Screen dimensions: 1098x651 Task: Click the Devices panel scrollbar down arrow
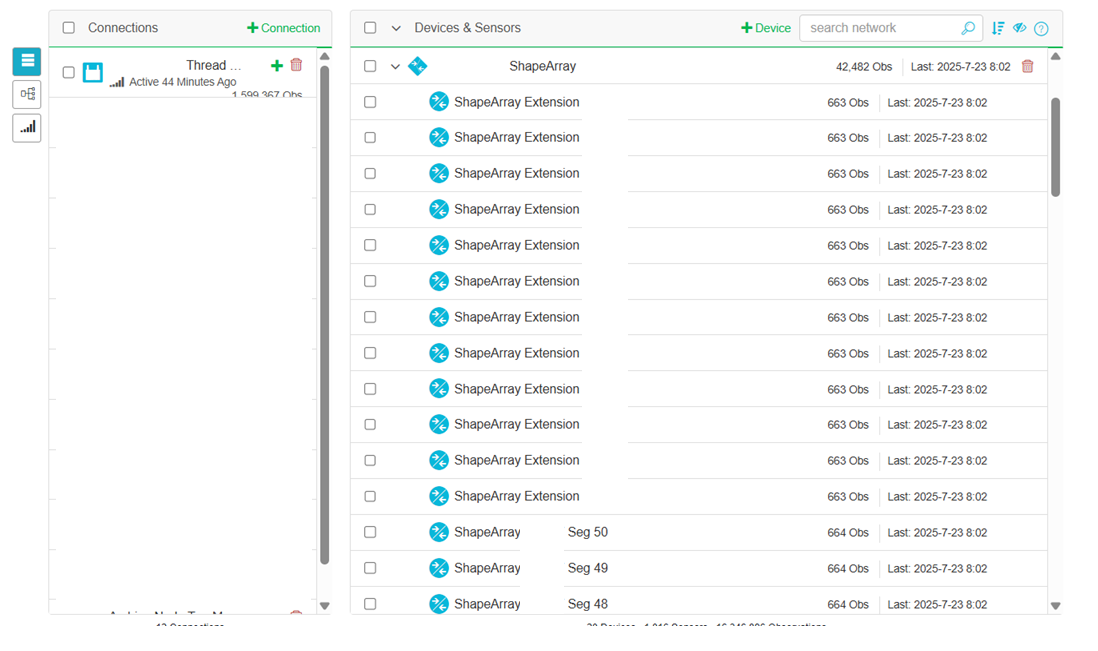(1055, 606)
